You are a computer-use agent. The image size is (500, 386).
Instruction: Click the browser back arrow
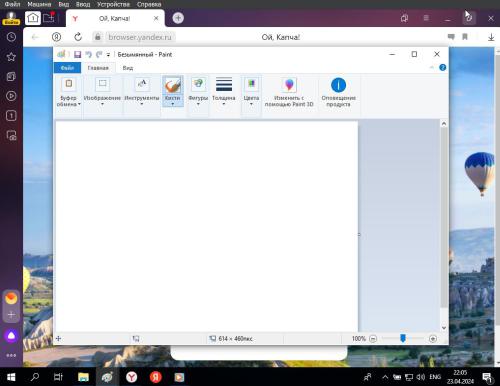point(35,37)
